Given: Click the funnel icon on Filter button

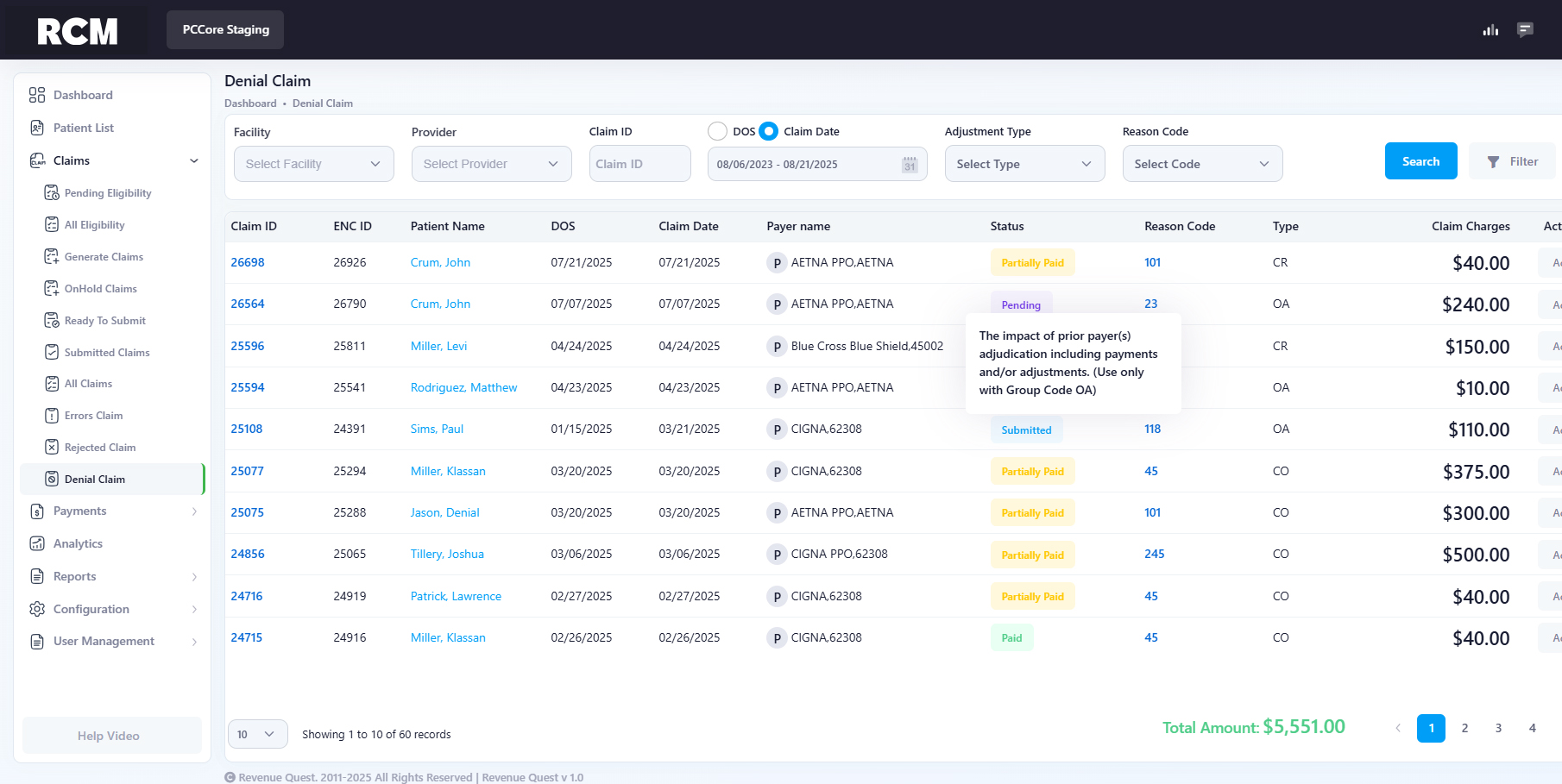Looking at the screenshot, I should (1493, 162).
